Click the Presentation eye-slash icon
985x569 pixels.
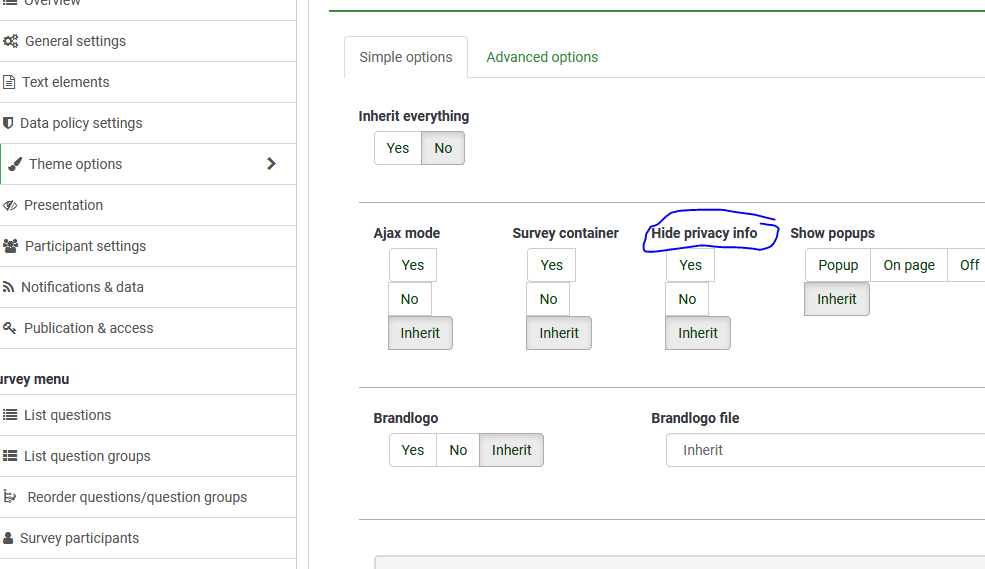[10, 205]
